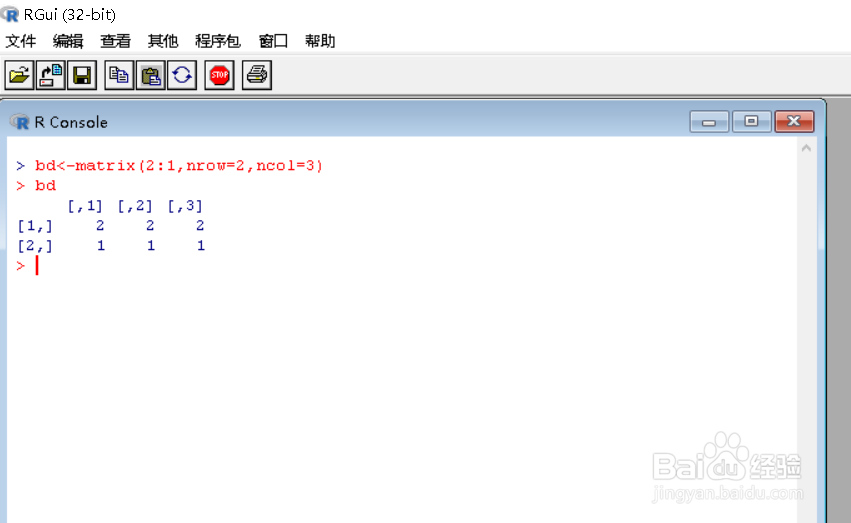Click the console scrollbar up arrow
851x523 pixels.
tap(806, 148)
